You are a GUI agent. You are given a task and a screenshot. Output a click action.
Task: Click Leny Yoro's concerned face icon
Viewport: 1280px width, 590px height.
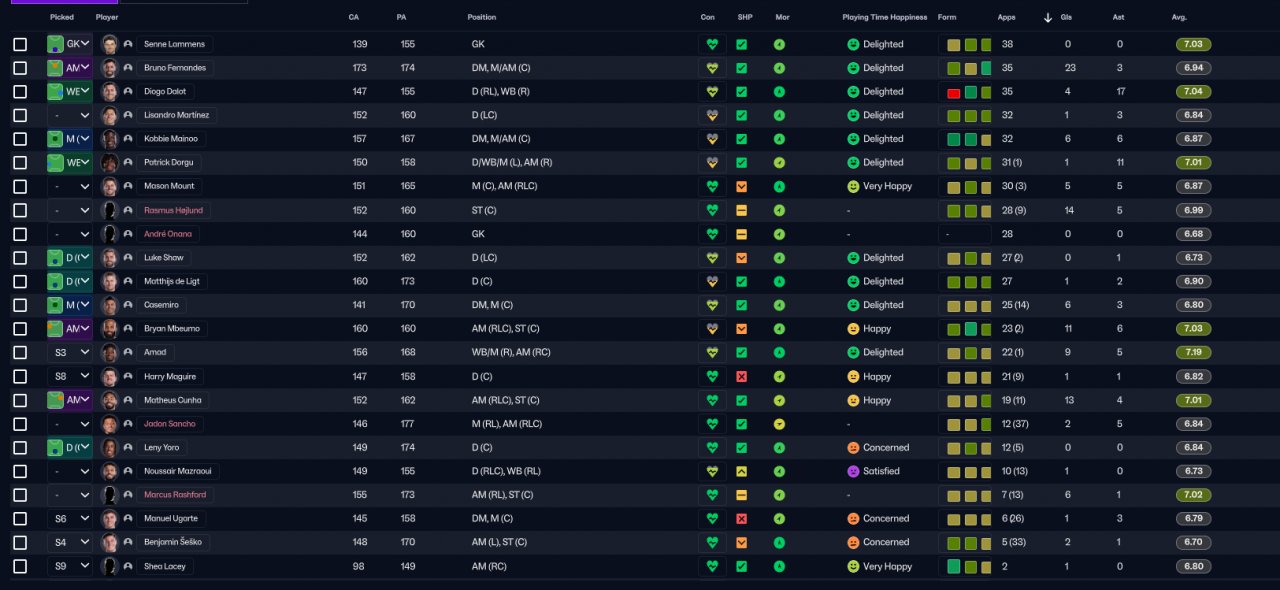[853, 447]
